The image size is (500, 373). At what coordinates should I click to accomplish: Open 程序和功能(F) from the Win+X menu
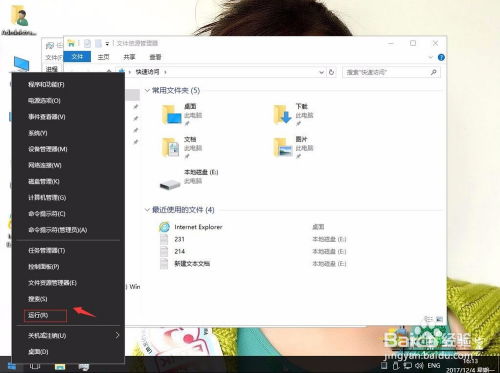pyautogui.click(x=46, y=84)
